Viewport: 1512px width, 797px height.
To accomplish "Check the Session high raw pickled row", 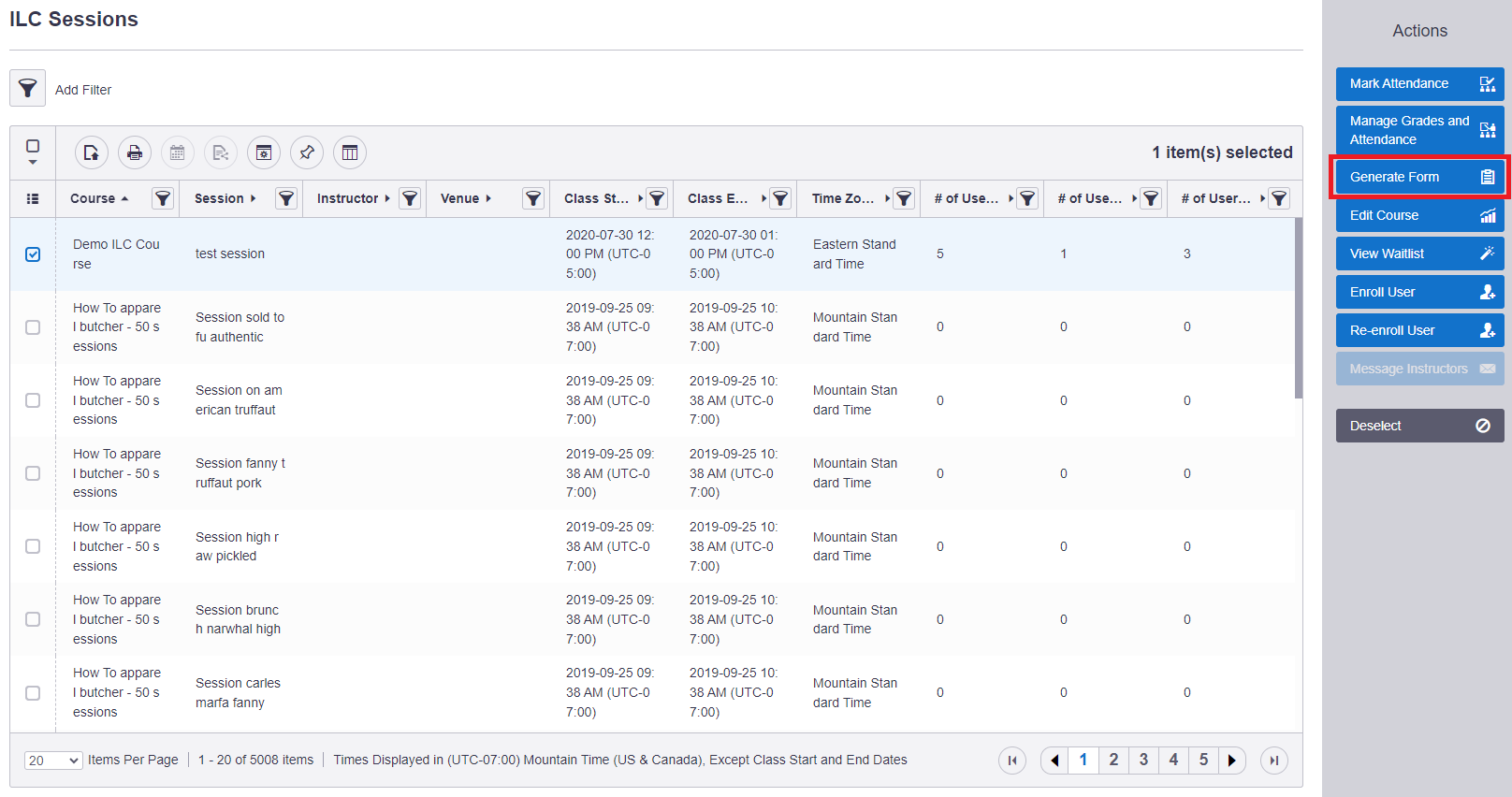I will (x=33, y=546).
